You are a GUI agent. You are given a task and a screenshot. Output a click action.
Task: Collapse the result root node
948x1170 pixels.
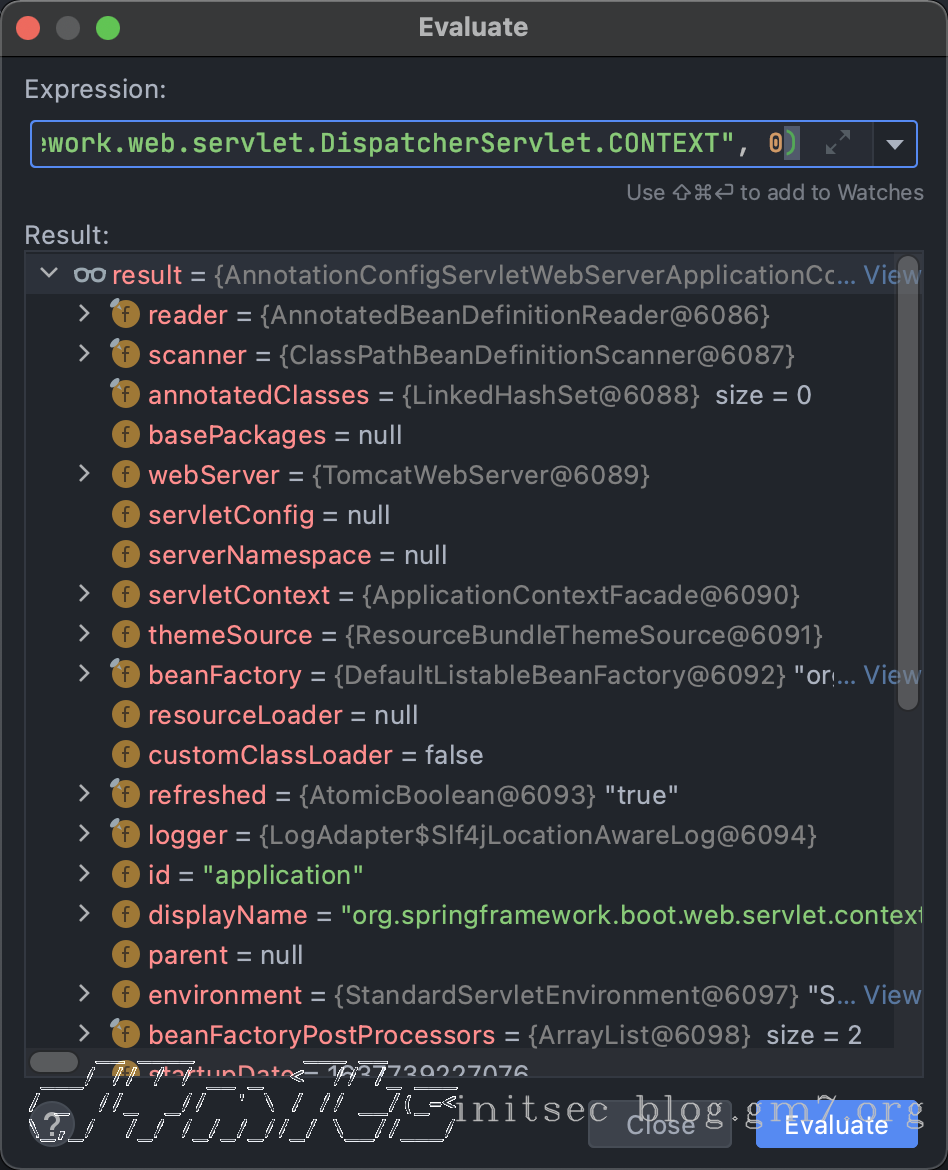[47, 274]
